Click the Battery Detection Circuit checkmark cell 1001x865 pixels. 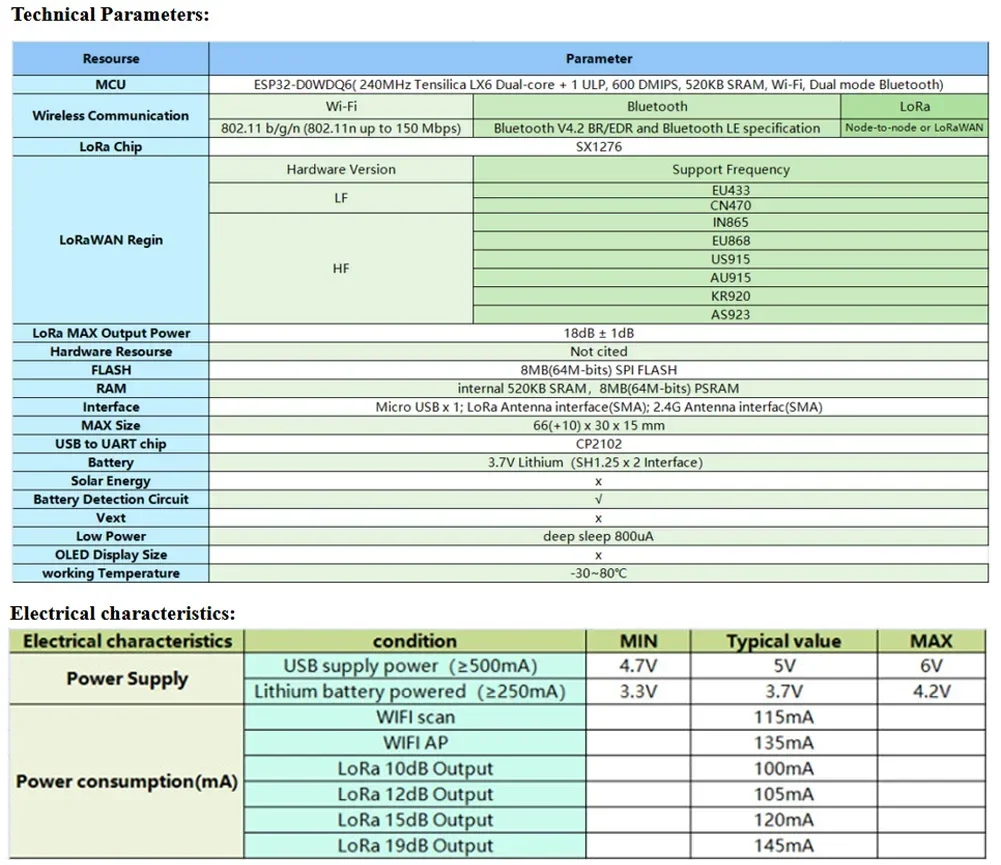(x=598, y=499)
